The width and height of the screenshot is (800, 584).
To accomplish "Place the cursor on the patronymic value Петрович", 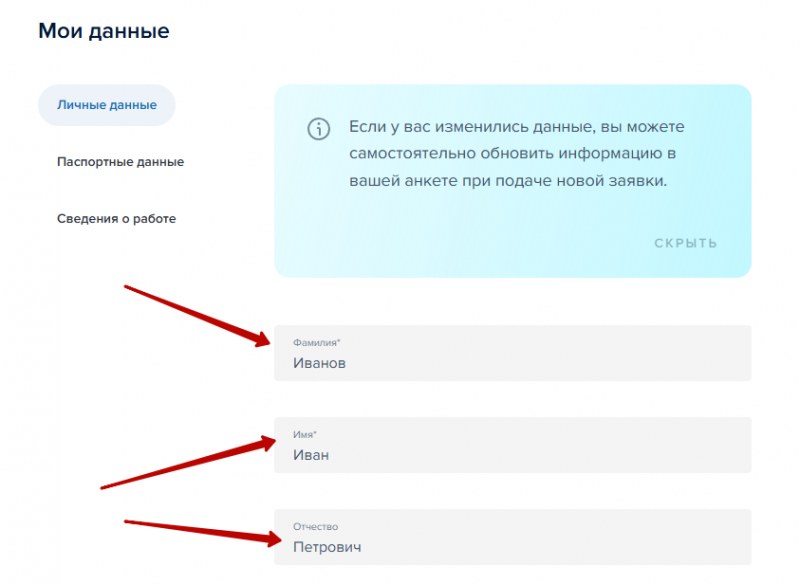I will click(x=327, y=547).
